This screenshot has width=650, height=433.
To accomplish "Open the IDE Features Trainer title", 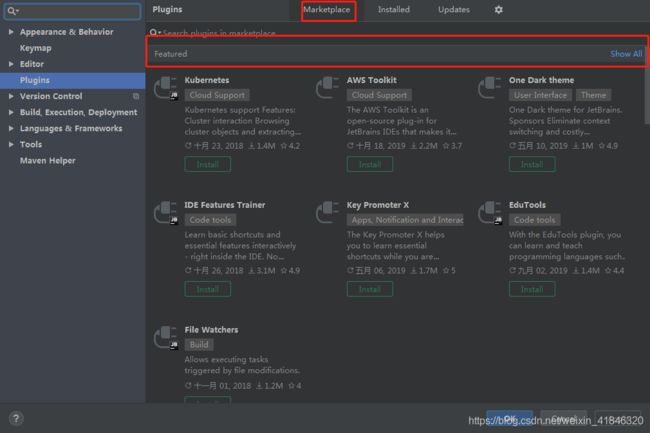I will point(225,205).
